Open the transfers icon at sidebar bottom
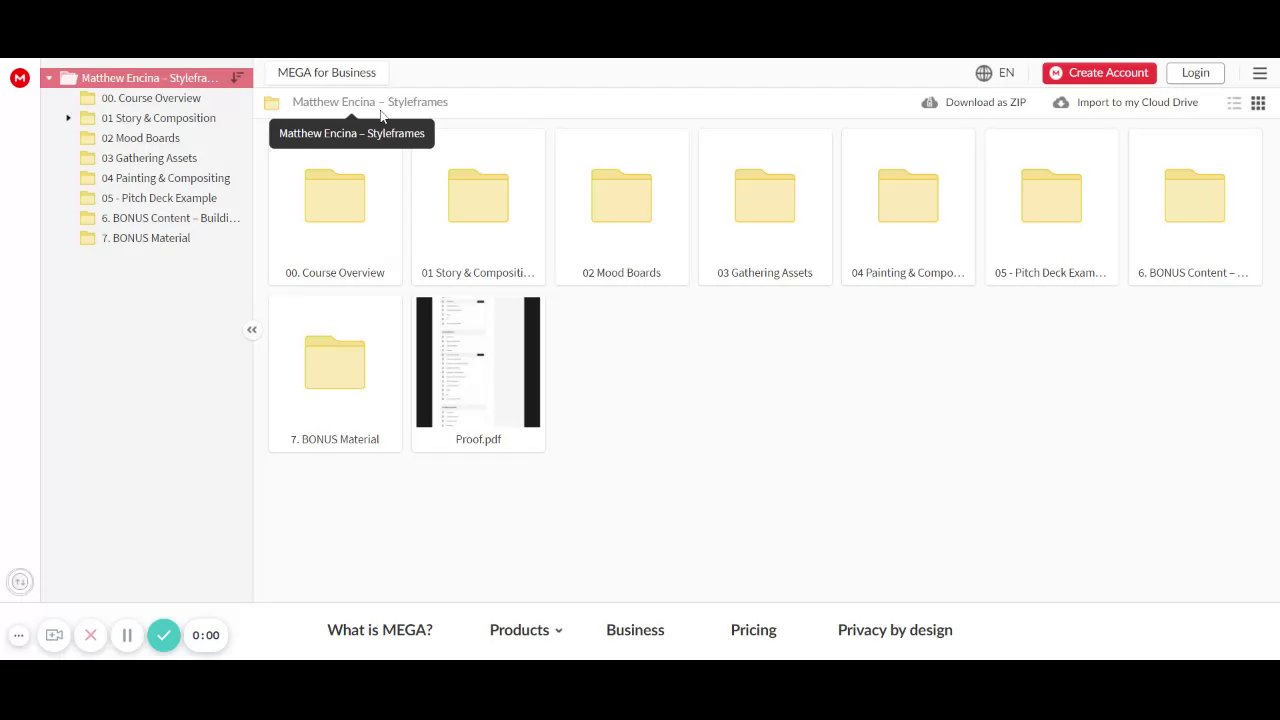 click(19, 582)
